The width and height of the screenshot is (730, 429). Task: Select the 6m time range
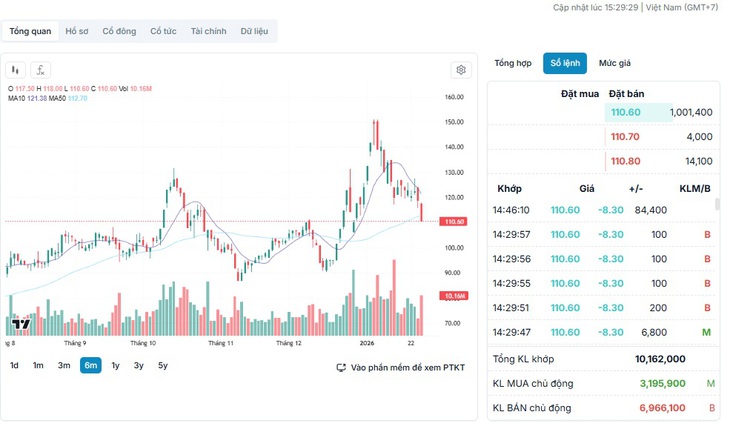tap(91, 366)
